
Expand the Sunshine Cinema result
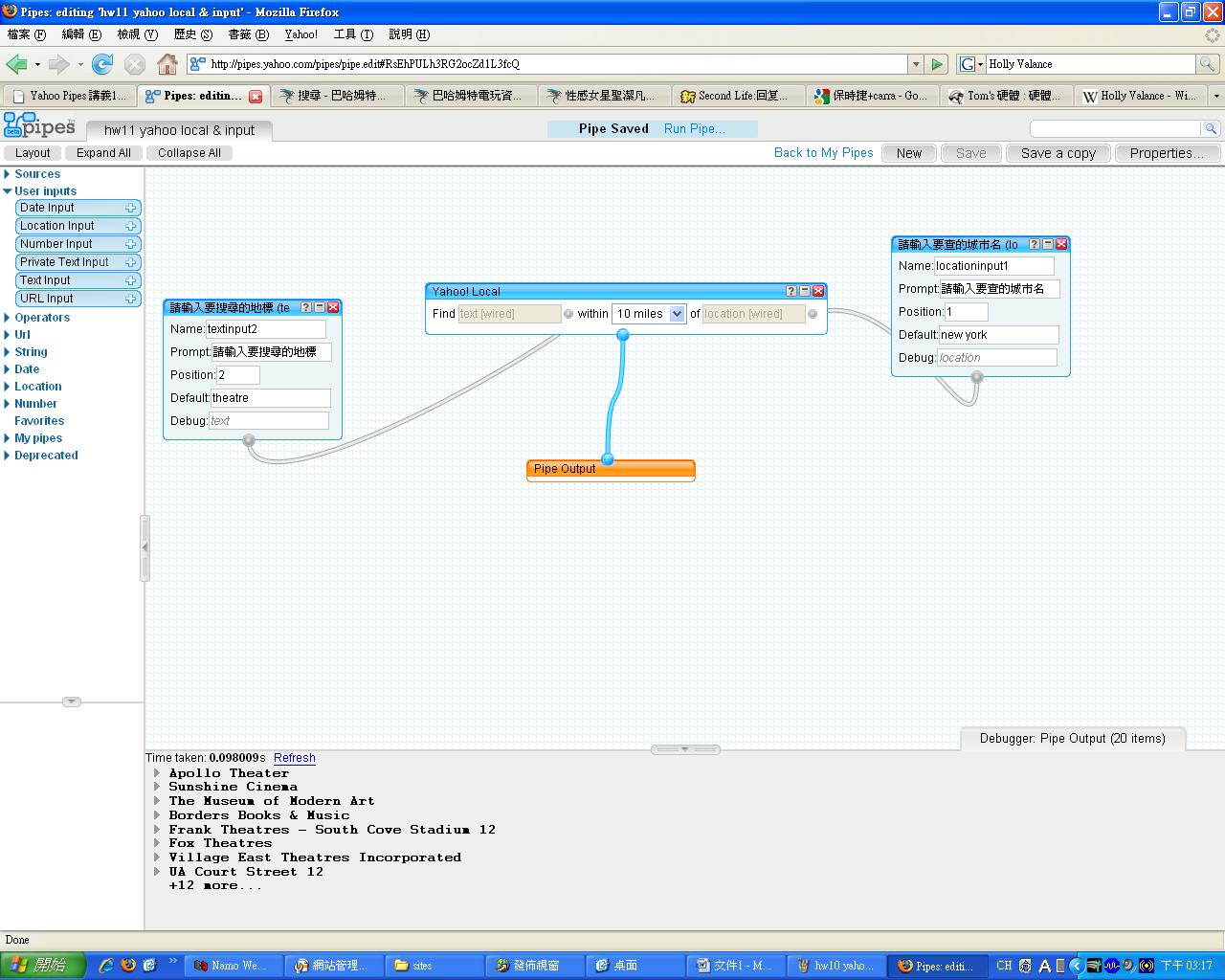click(157, 787)
